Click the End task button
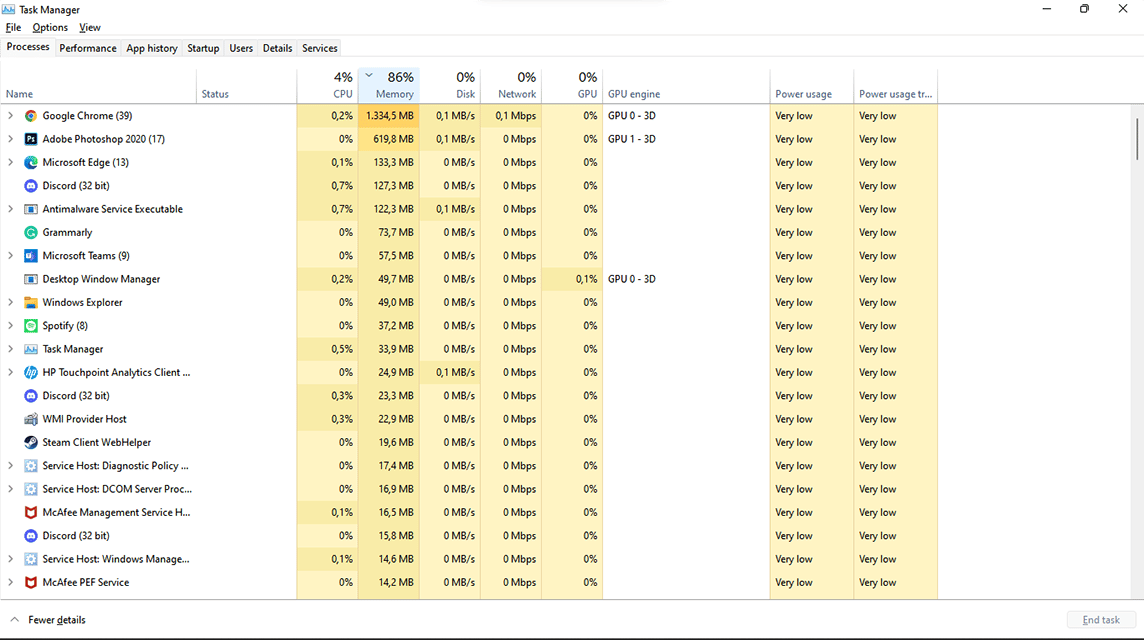Image resolution: width=1144 pixels, height=640 pixels. [1101, 620]
